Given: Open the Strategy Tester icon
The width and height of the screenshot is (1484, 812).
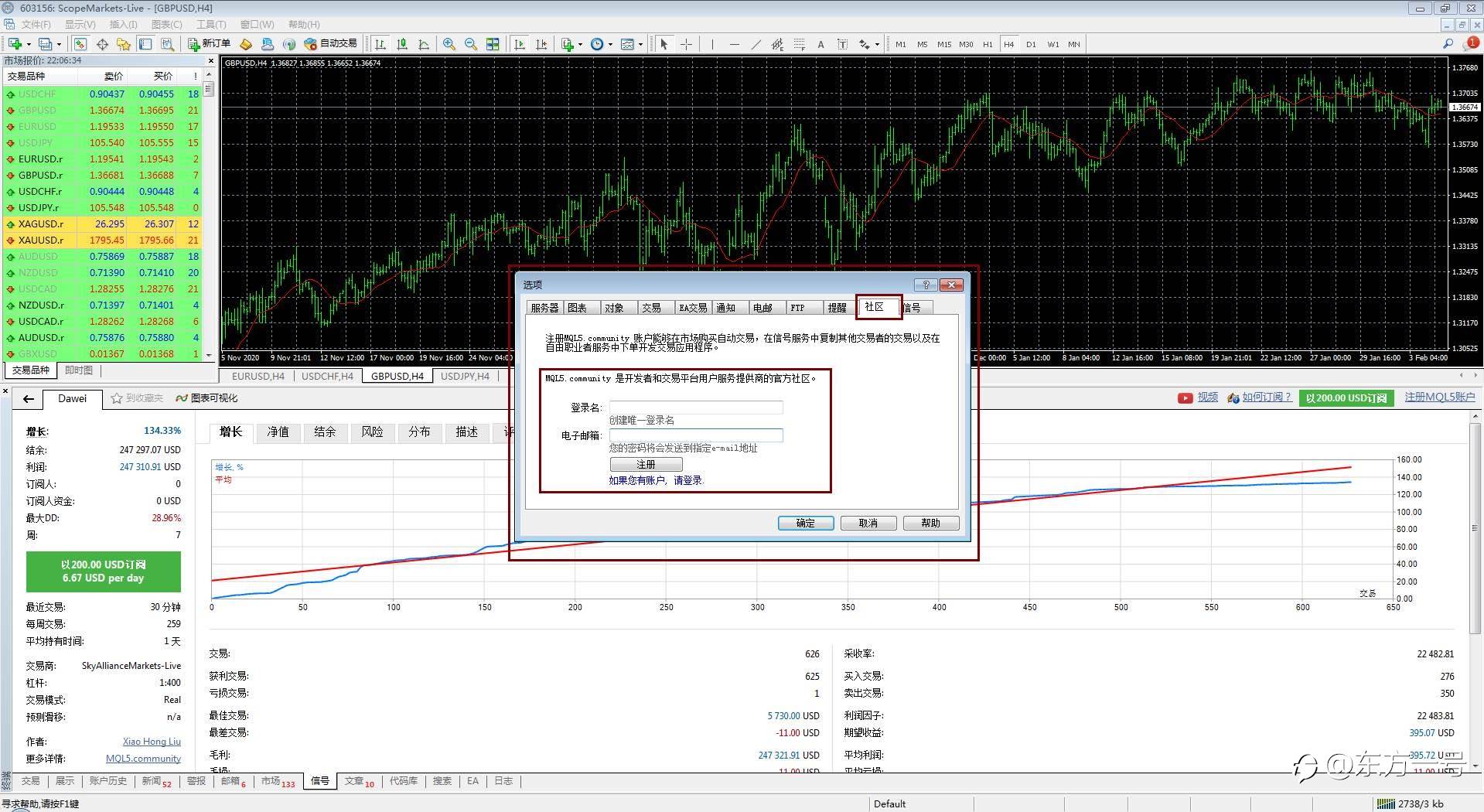Looking at the screenshot, I should coord(167,44).
